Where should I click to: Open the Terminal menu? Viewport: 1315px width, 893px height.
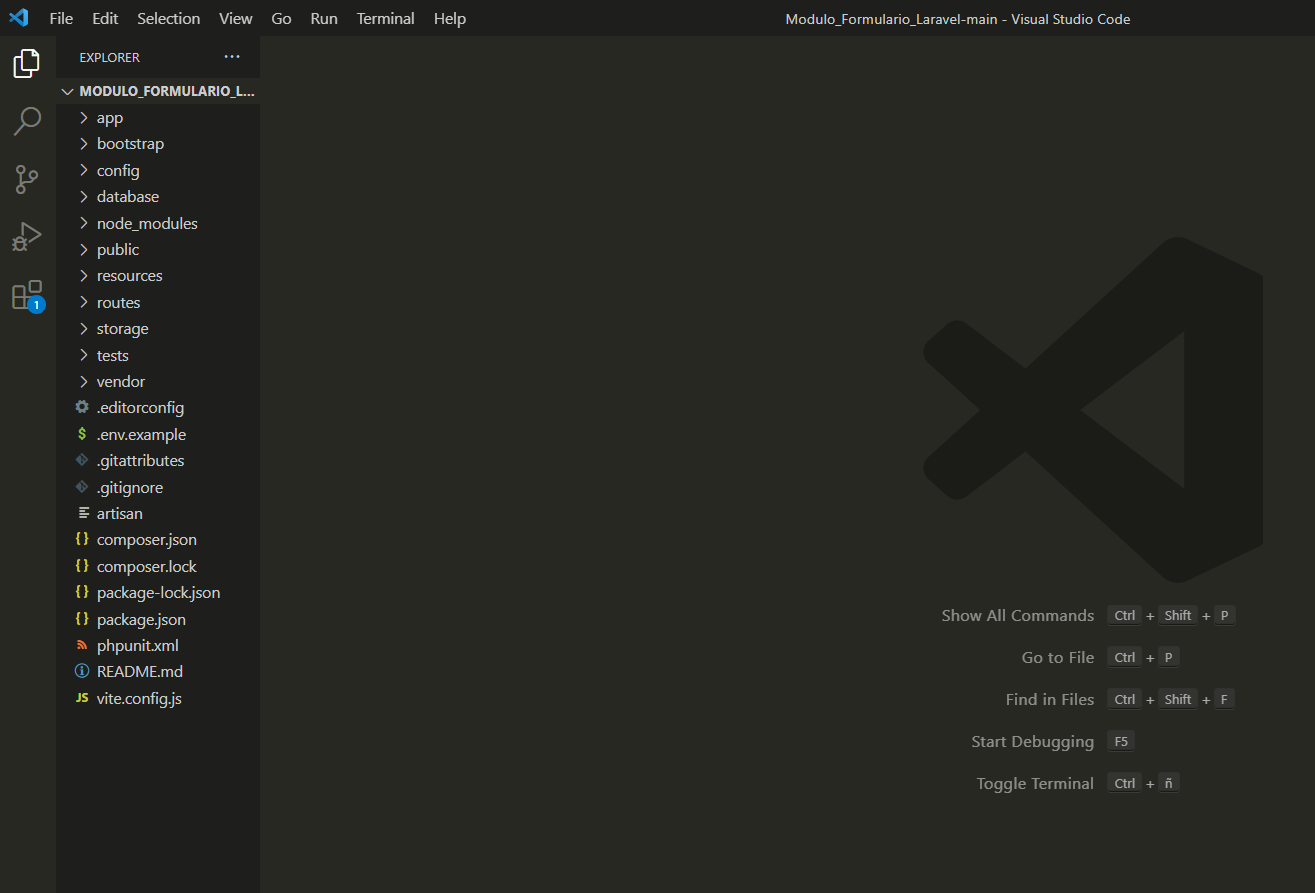(386, 18)
